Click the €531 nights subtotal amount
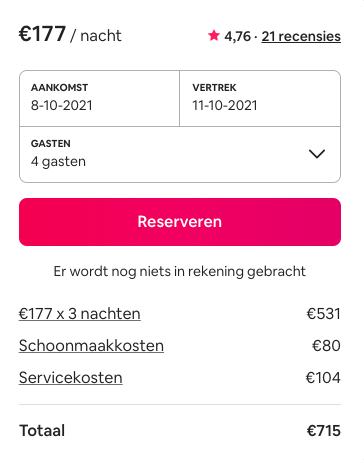The width and height of the screenshot is (364, 460). pos(323,314)
